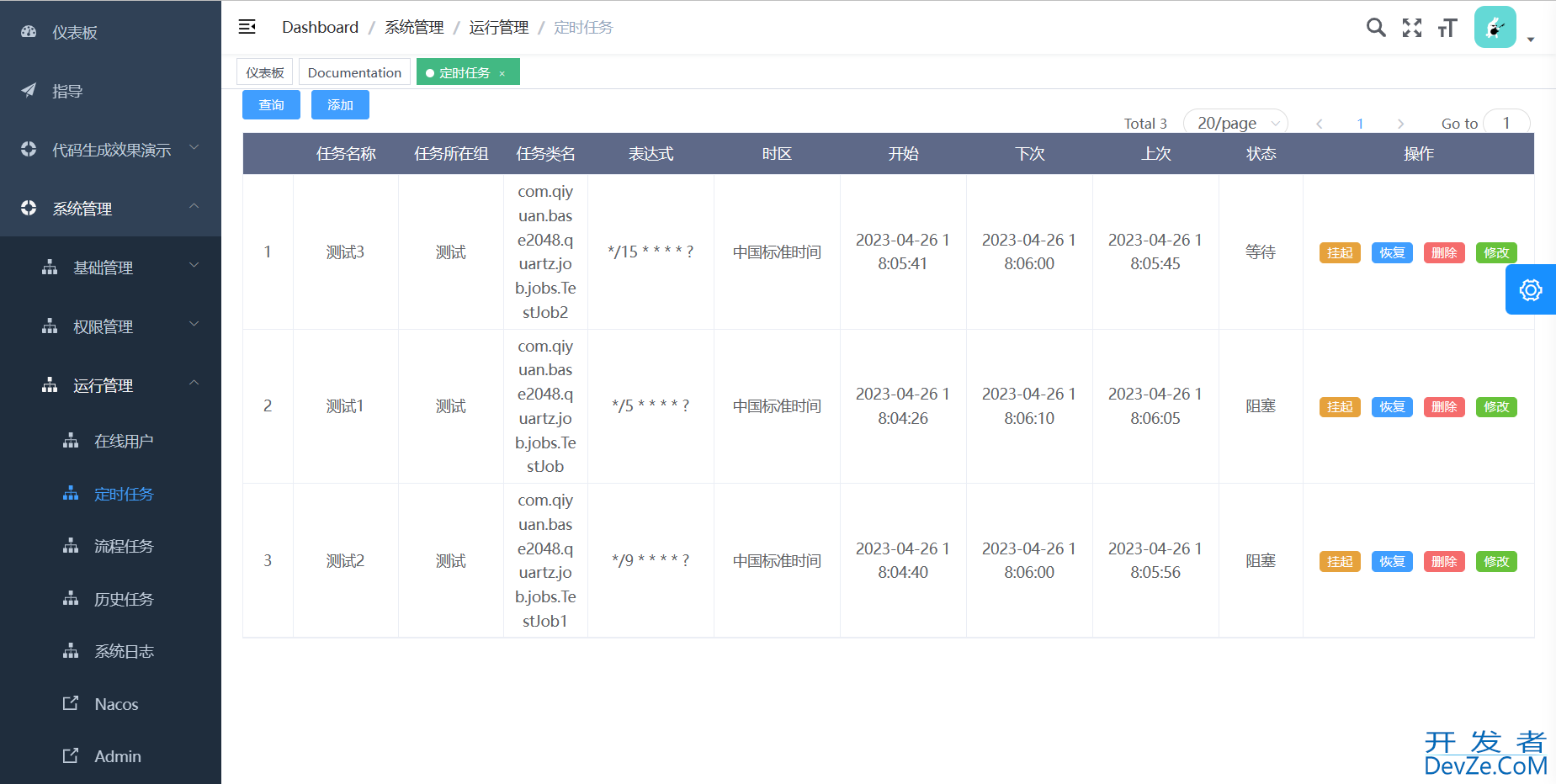Open the avatar dropdown caret
This screenshot has height=784, width=1556.
coord(1531,40)
